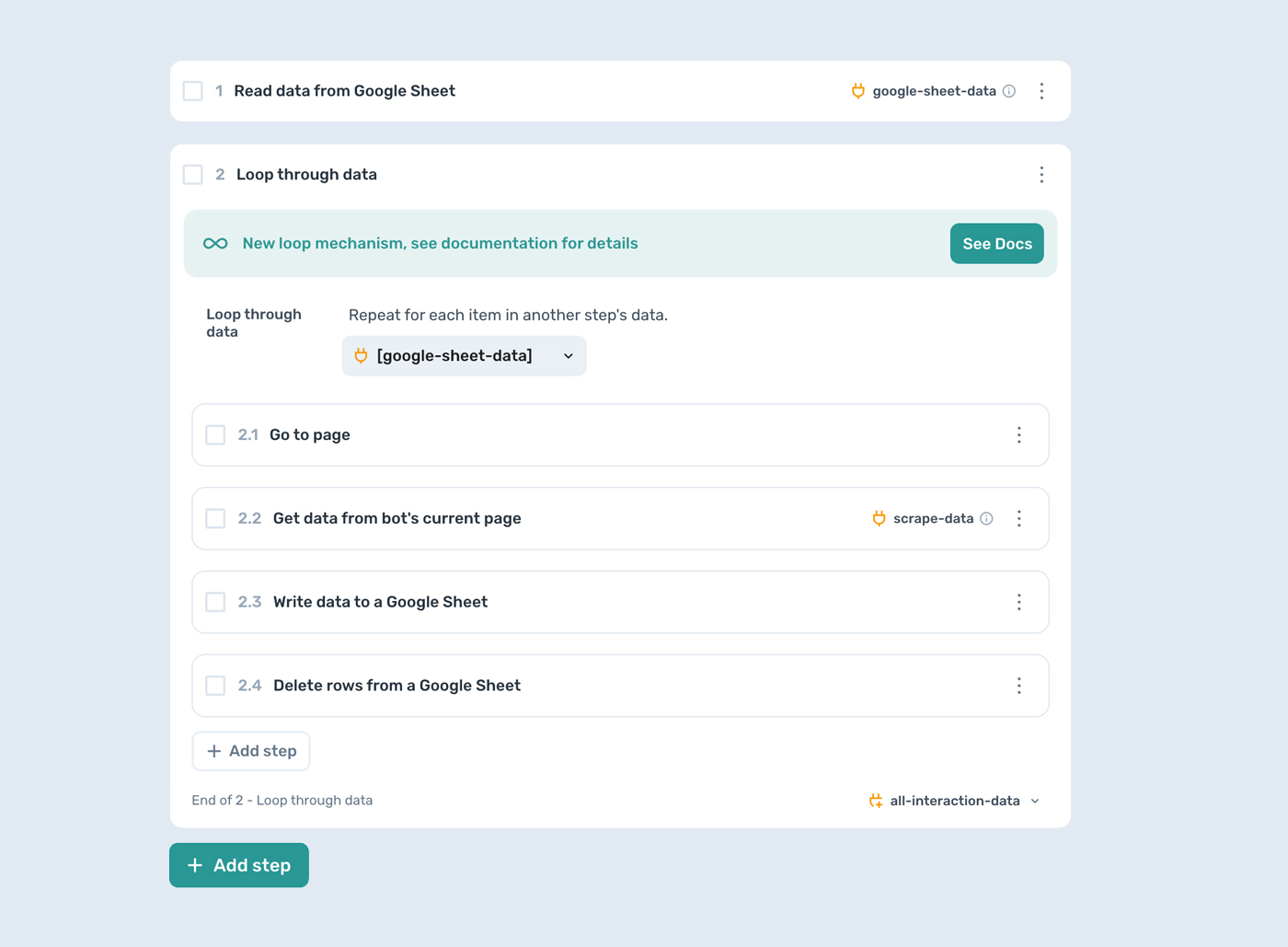Viewport: 1288px width, 947px height.
Task: Click the plug icon inside the loop data selector
Action: pyautogui.click(x=361, y=355)
